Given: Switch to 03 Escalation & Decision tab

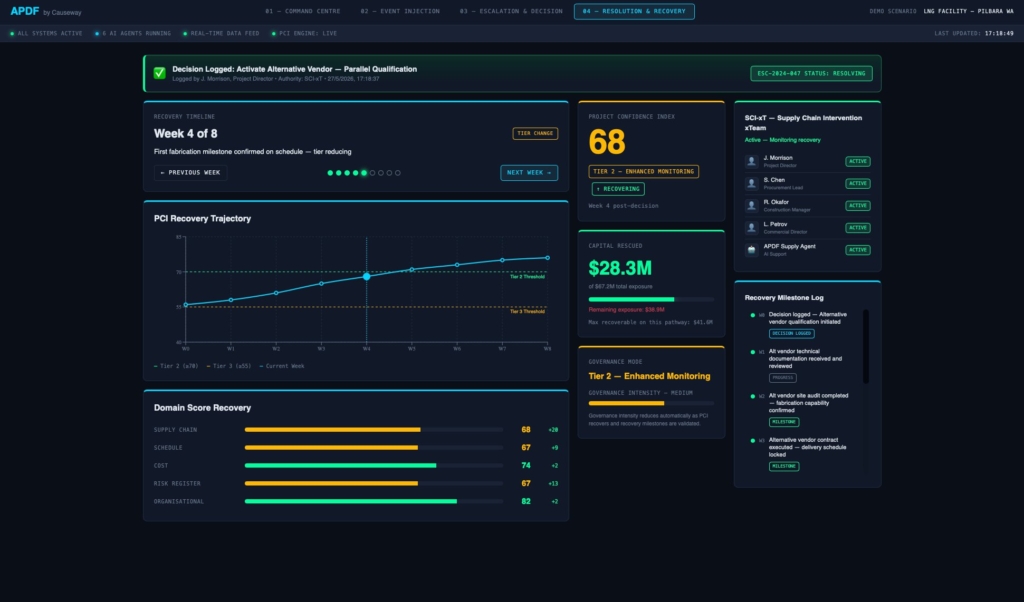Looking at the screenshot, I should pos(511,11).
